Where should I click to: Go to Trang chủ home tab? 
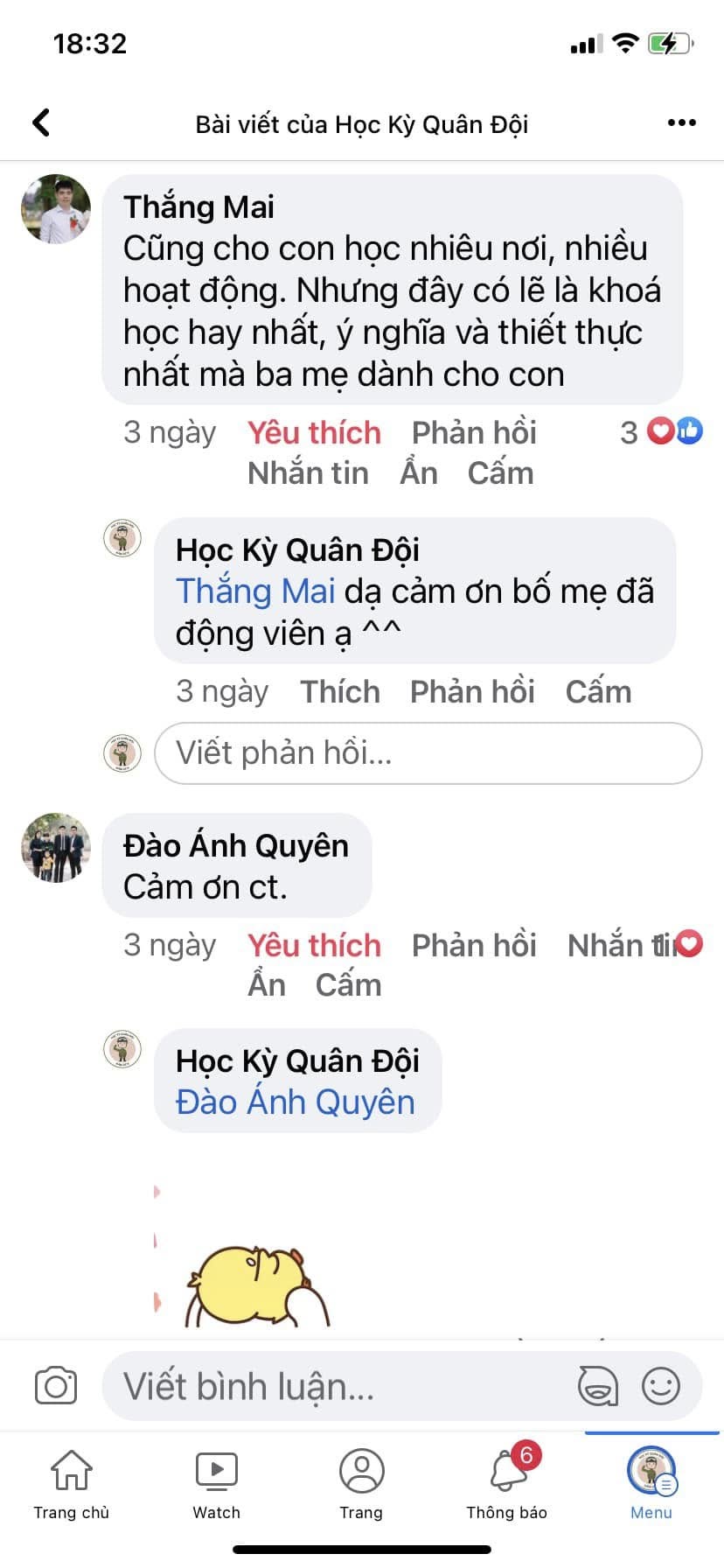click(x=71, y=1482)
